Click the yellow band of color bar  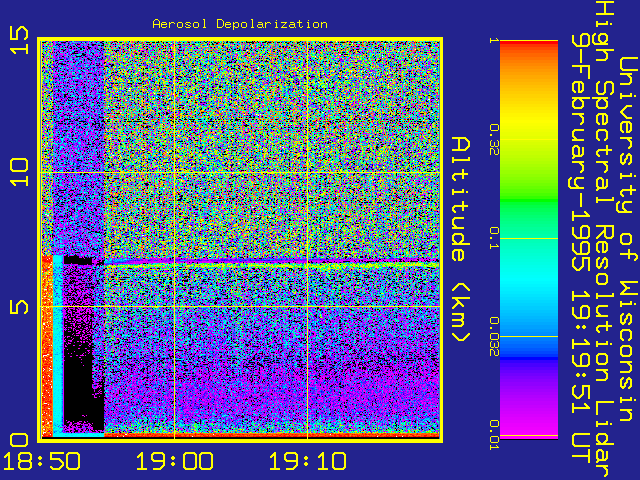tap(529, 122)
